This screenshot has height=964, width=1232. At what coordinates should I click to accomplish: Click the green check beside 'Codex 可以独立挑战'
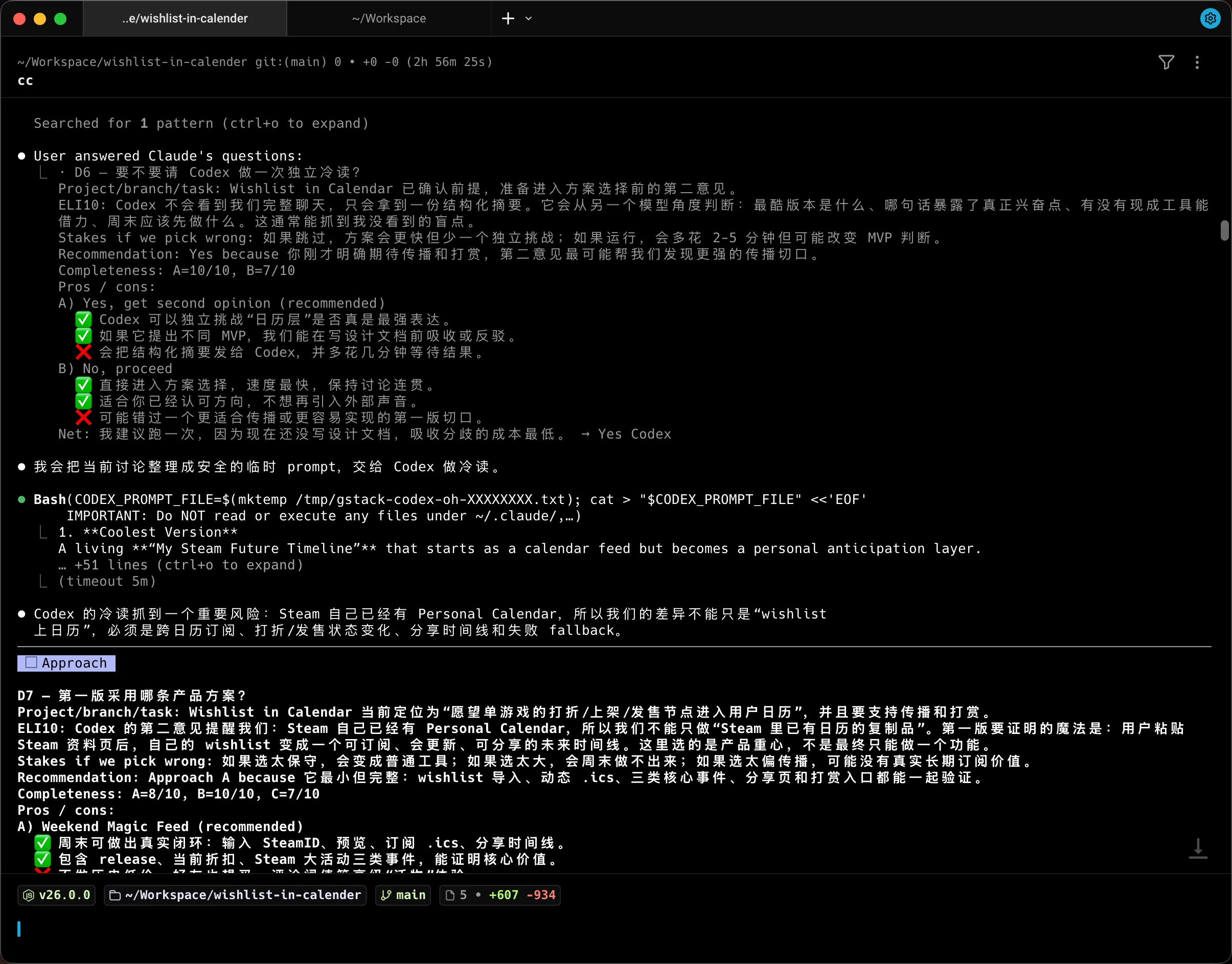tap(83, 320)
